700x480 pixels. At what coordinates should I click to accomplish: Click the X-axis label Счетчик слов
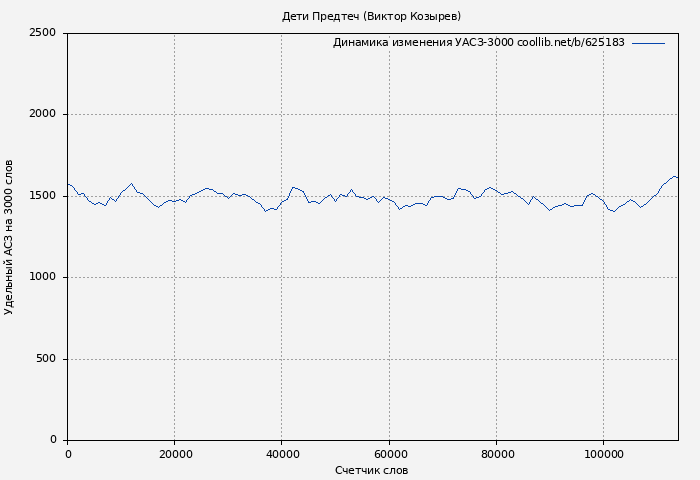(x=371, y=470)
